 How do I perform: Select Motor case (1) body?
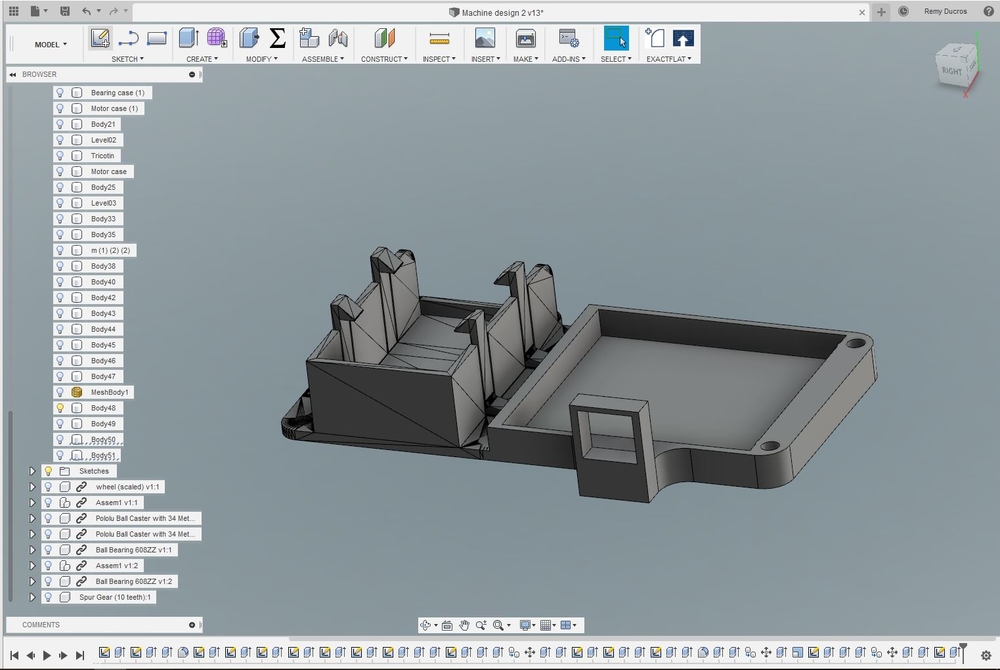(x=114, y=108)
